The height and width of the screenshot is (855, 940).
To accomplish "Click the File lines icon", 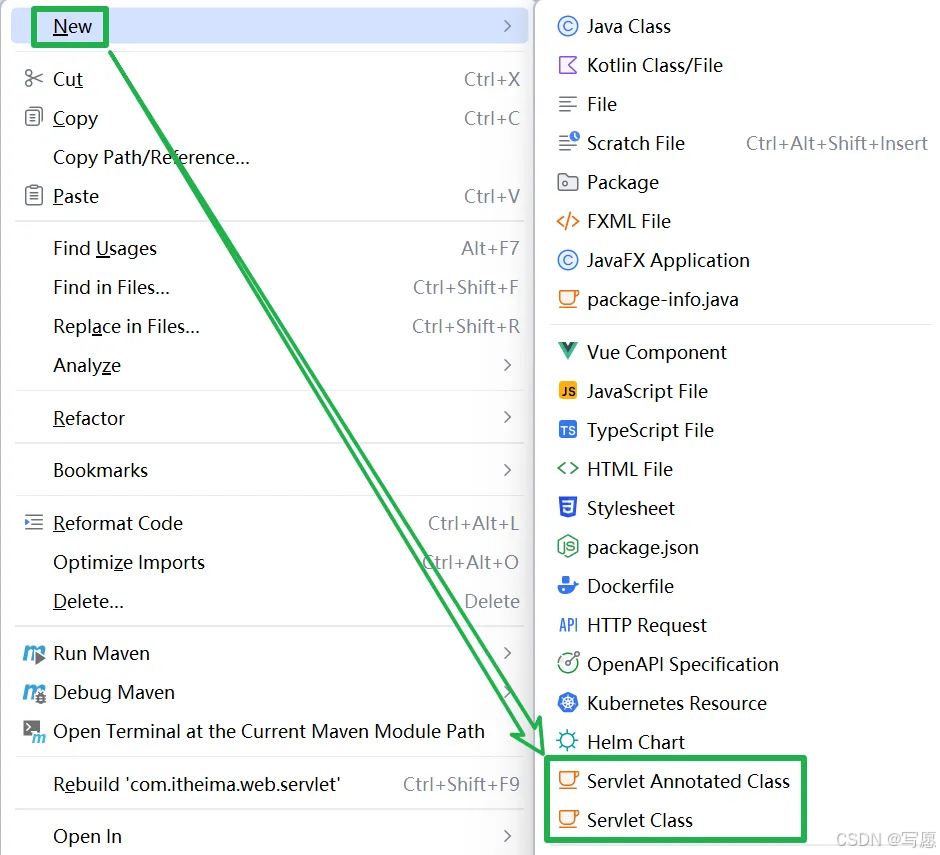I will click(x=567, y=104).
